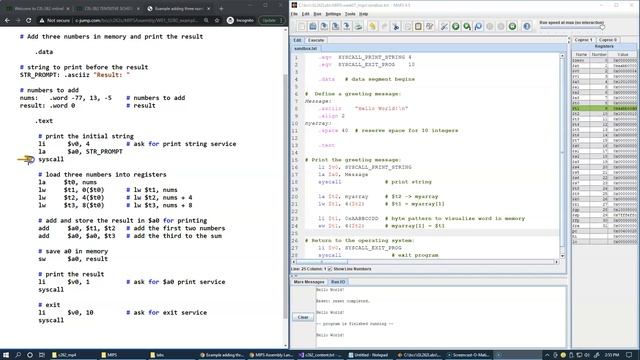Switch to the Execute tab

point(316,40)
